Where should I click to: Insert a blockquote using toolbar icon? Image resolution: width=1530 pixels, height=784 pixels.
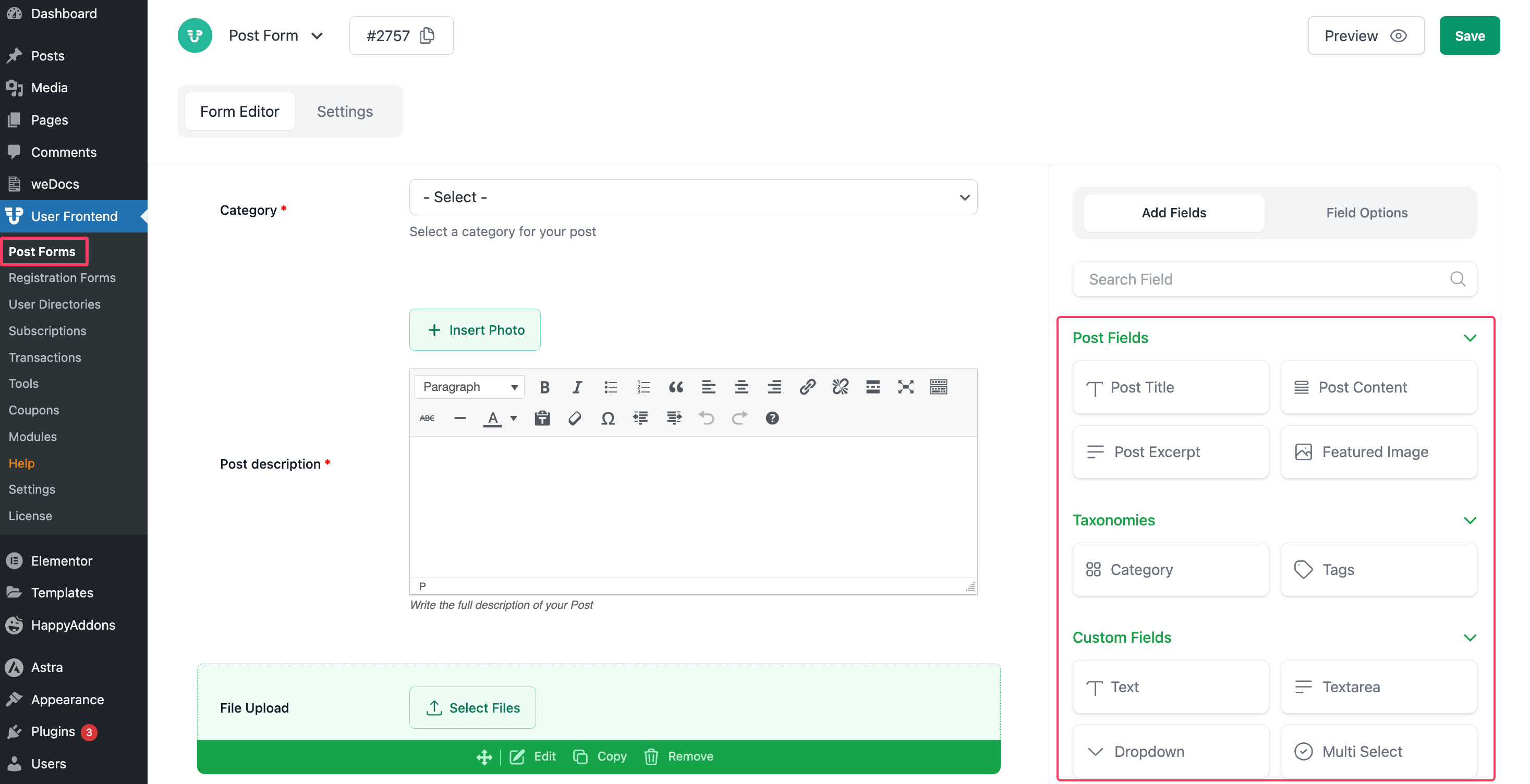pos(675,387)
